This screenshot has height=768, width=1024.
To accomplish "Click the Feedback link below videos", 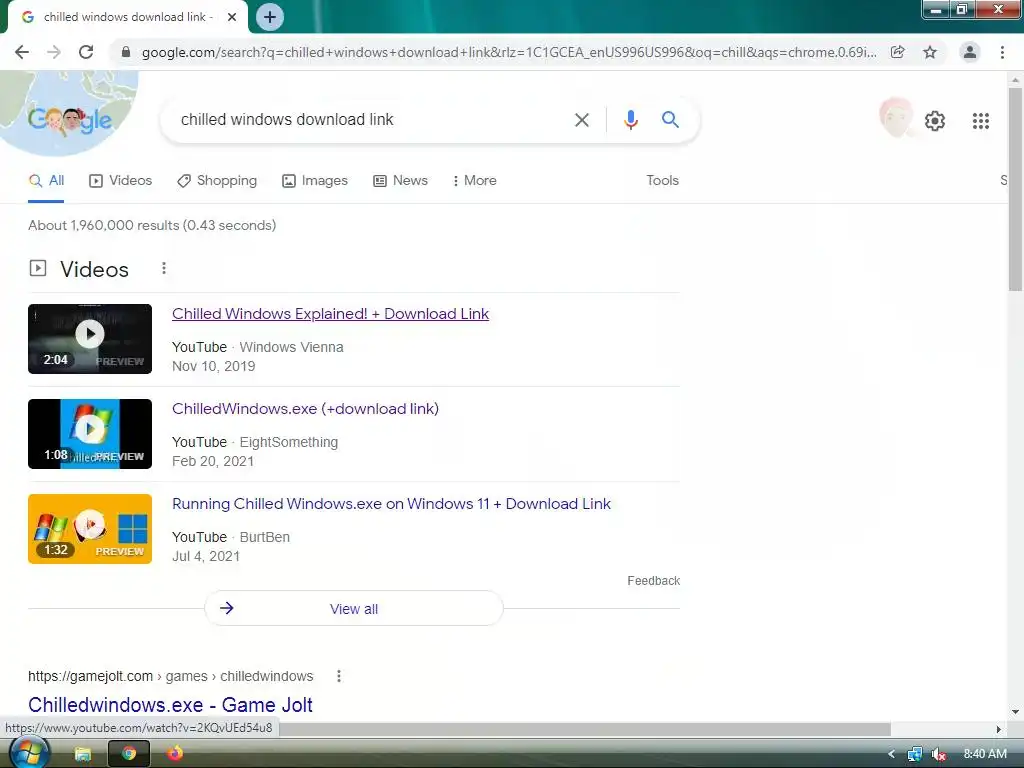I will [654, 581].
